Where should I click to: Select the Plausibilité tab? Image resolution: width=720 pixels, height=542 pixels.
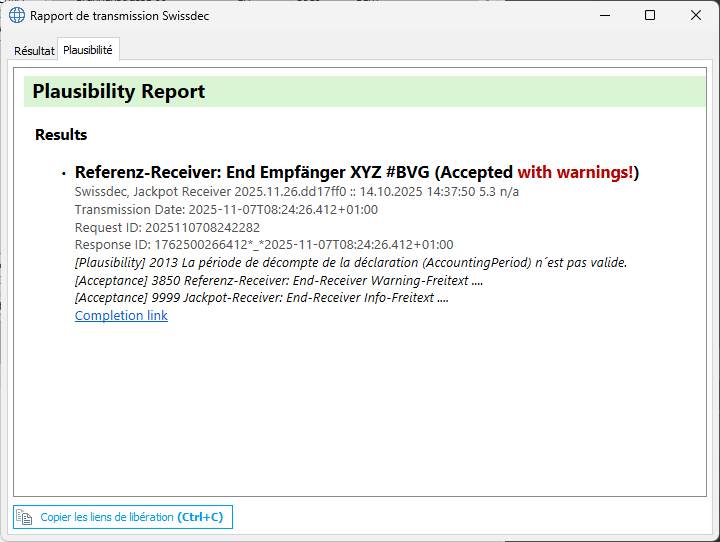coord(88,49)
